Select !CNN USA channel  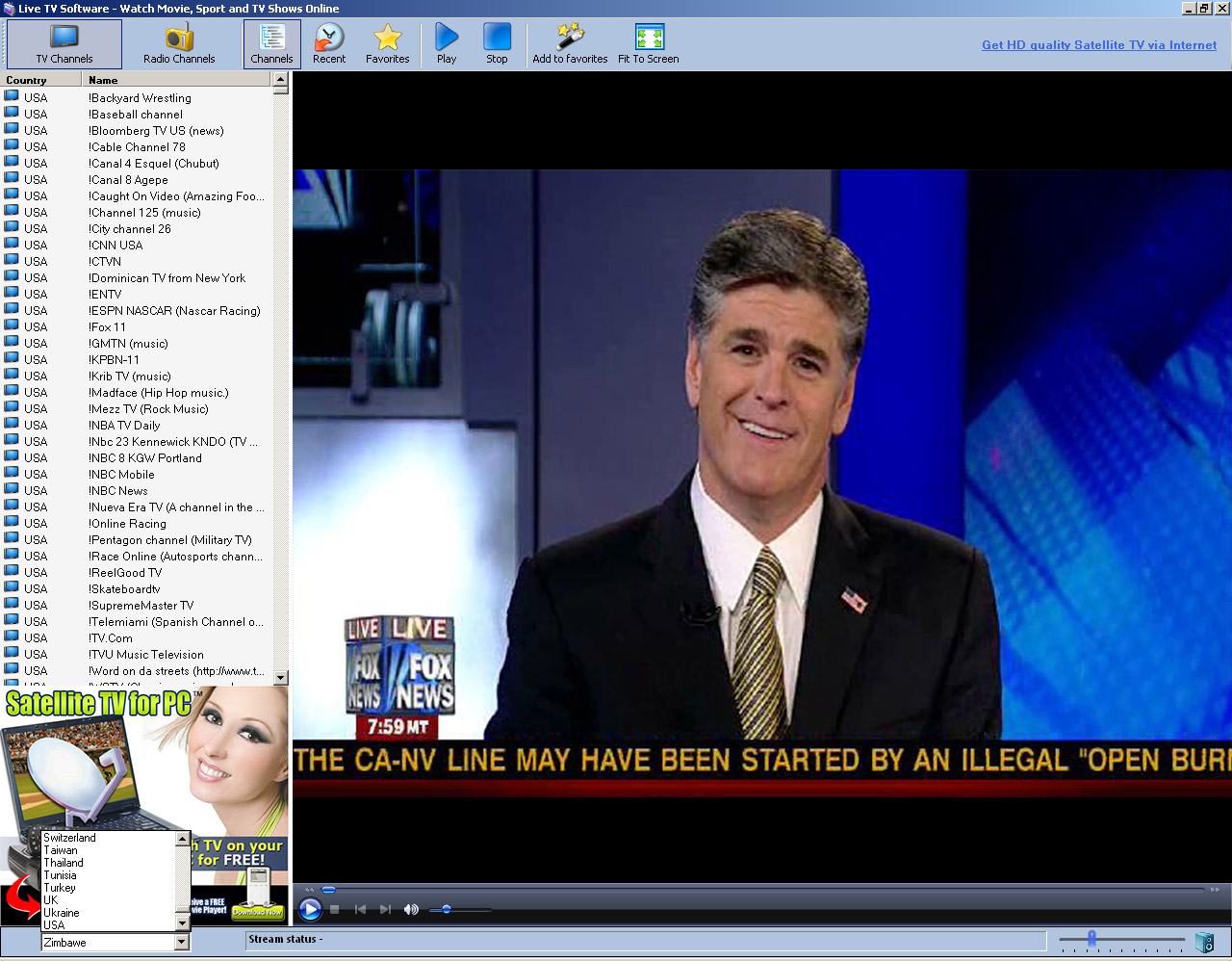pyautogui.click(x=115, y=246)
